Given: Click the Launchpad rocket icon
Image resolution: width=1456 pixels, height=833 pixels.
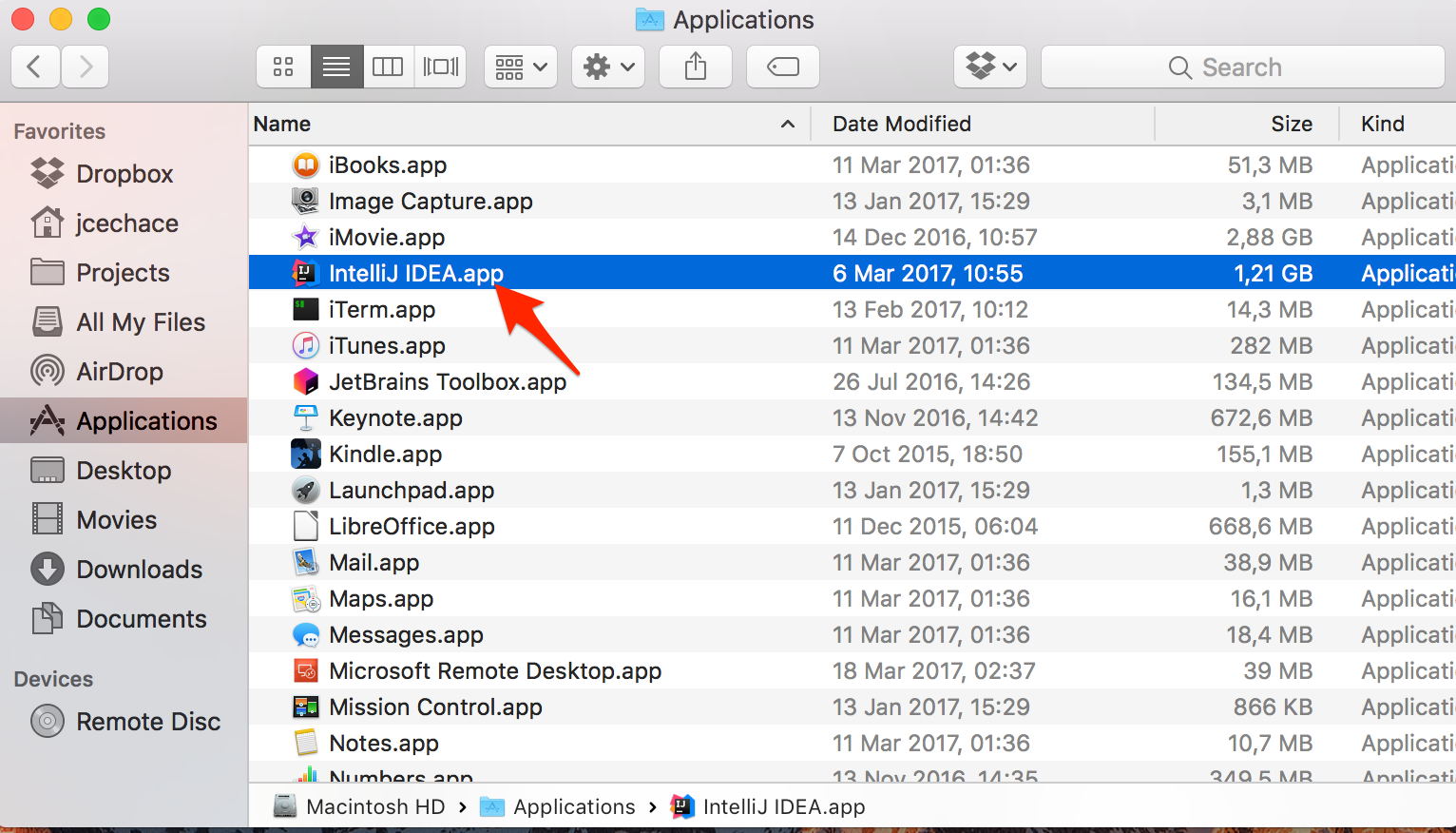Looking at the screenshot, I should (x=305, y=490).
